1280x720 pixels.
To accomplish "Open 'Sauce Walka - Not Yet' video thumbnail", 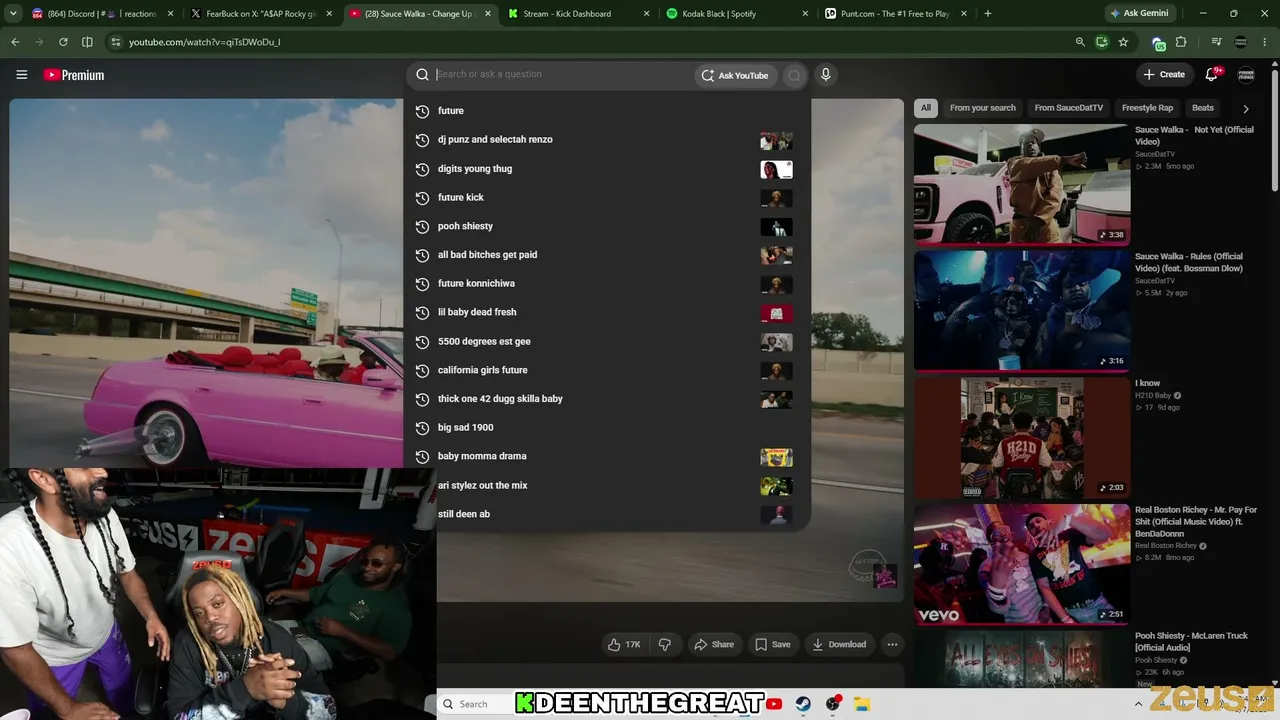I will (1022, 184).
